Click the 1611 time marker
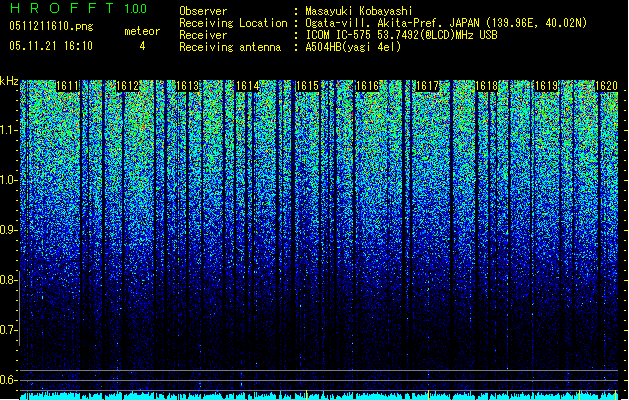 pos(67,86)
